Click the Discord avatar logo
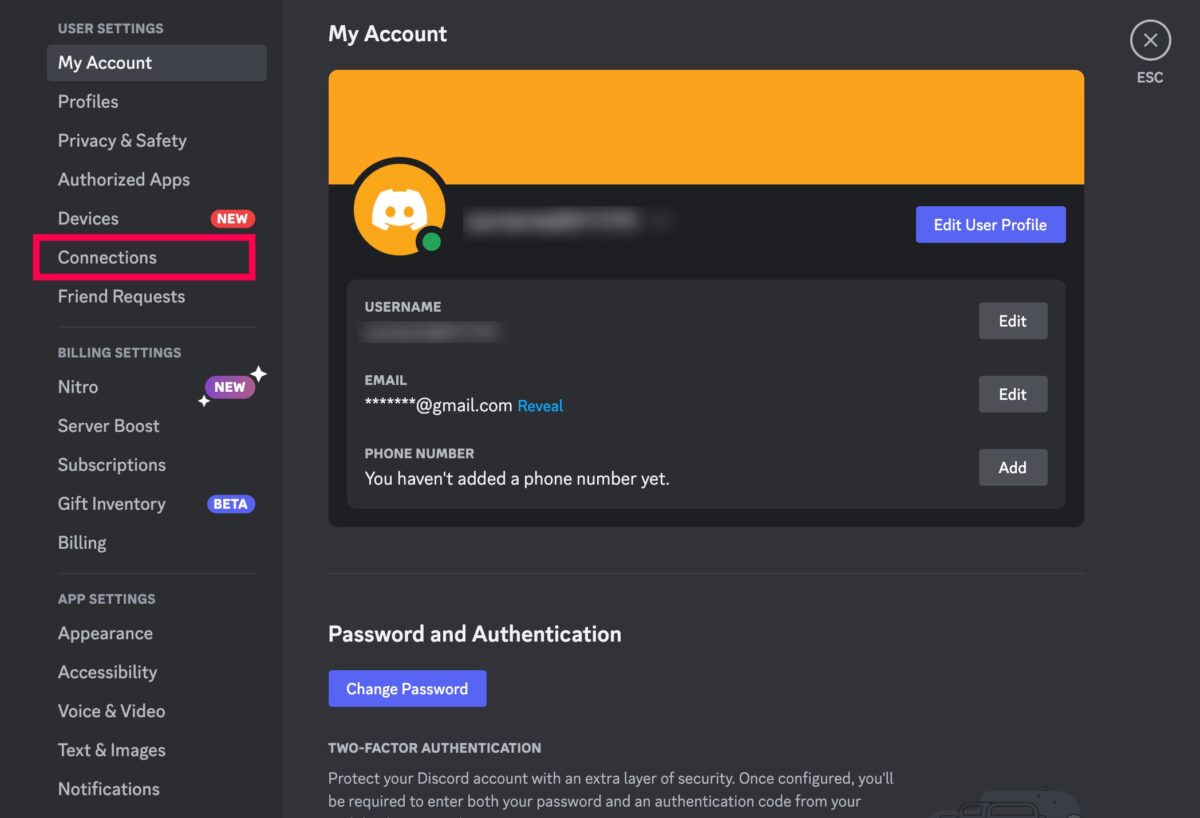1200x818 pixels. pos(399,209)
